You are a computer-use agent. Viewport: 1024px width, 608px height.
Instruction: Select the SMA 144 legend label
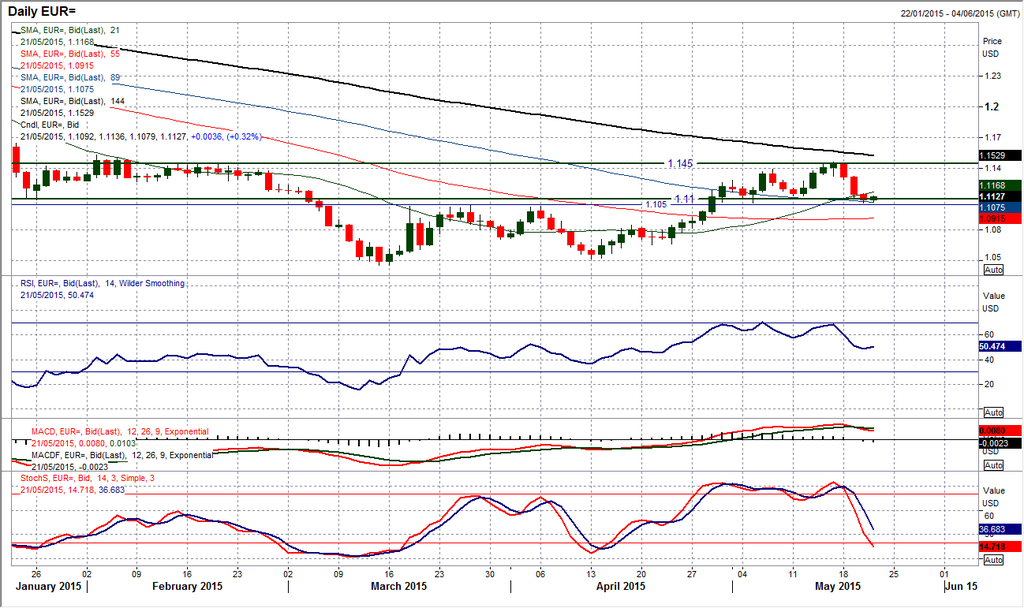click(x=72, y=101)
